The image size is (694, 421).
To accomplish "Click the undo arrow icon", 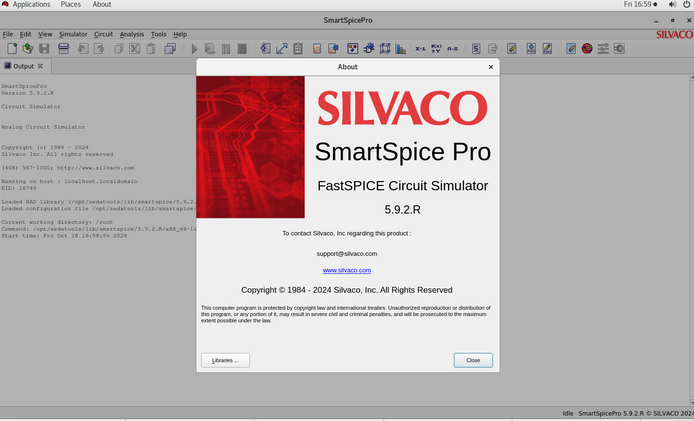I will (83, 49).
